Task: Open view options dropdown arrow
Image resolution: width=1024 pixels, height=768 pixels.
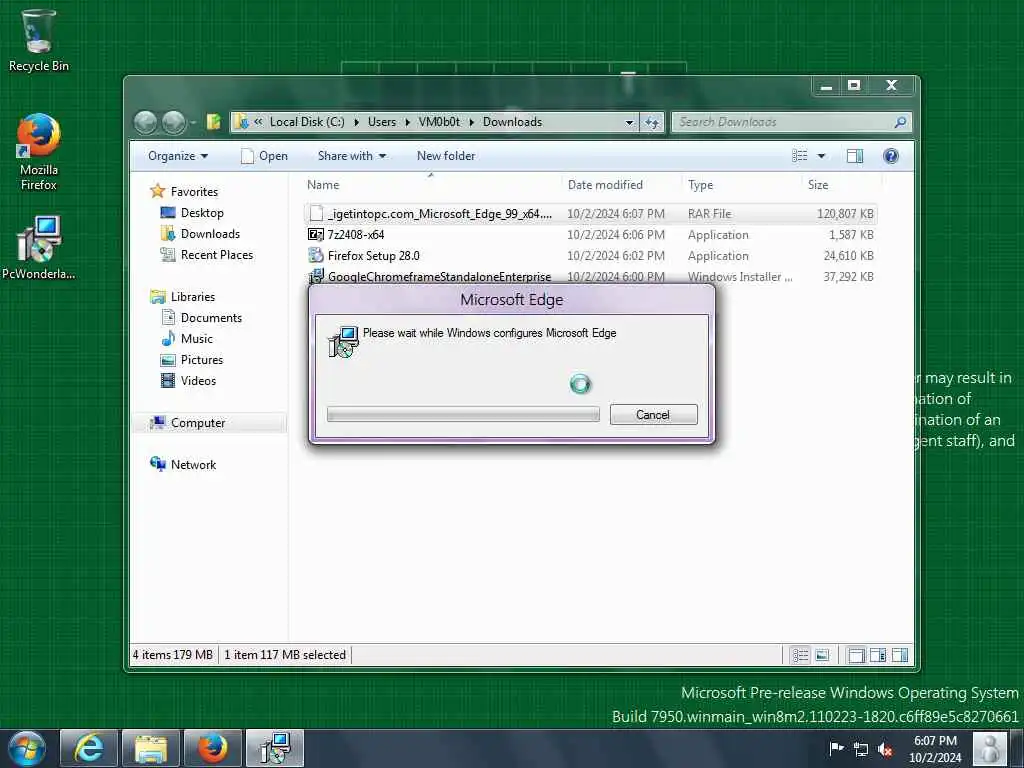Action: pos(822,156)
